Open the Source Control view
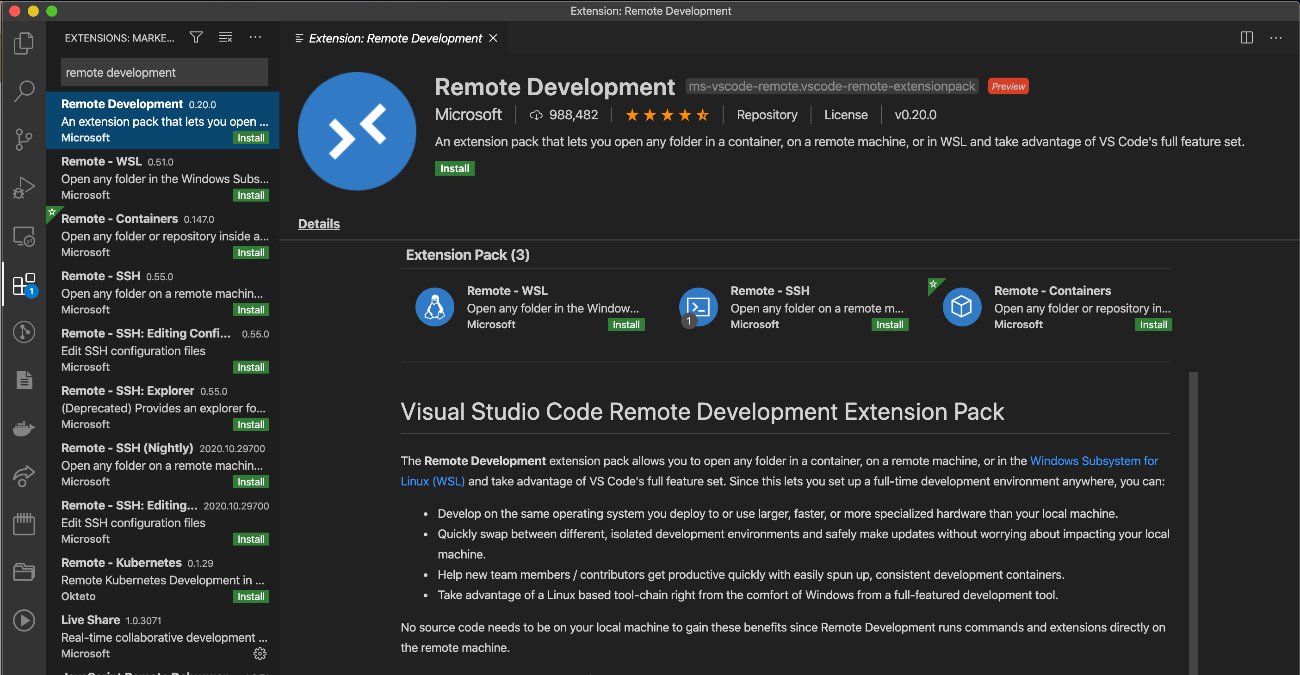This screenshot has width=1300, height=675. pyautogui.click(x=23, y=140)
